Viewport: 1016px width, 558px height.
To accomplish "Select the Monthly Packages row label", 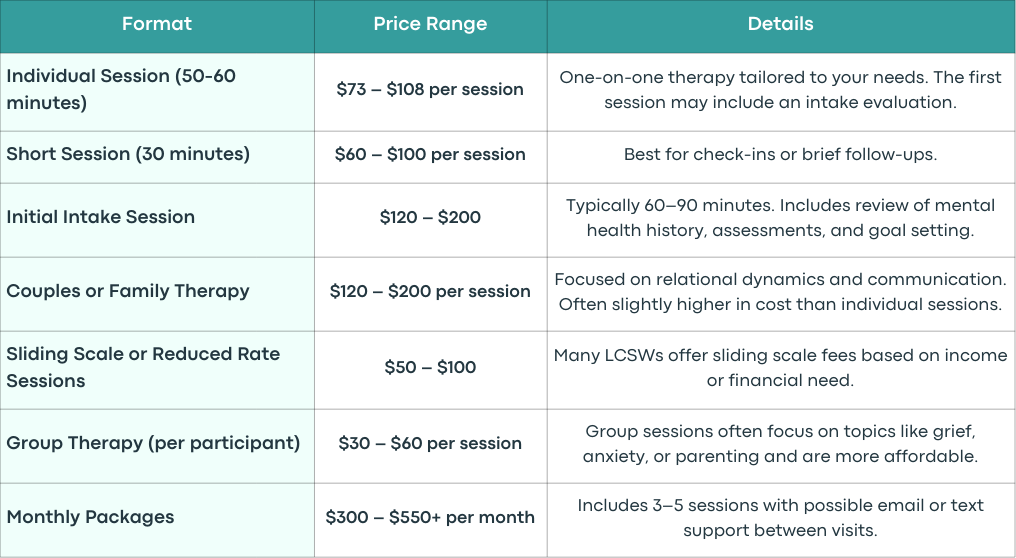I will [x=90, y=517].
